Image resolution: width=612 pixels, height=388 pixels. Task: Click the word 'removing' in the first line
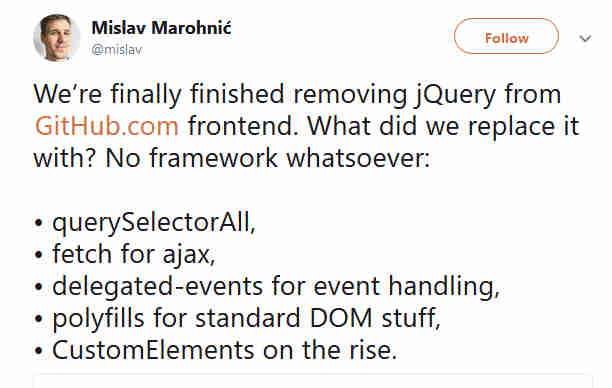(x=350, y=96)
